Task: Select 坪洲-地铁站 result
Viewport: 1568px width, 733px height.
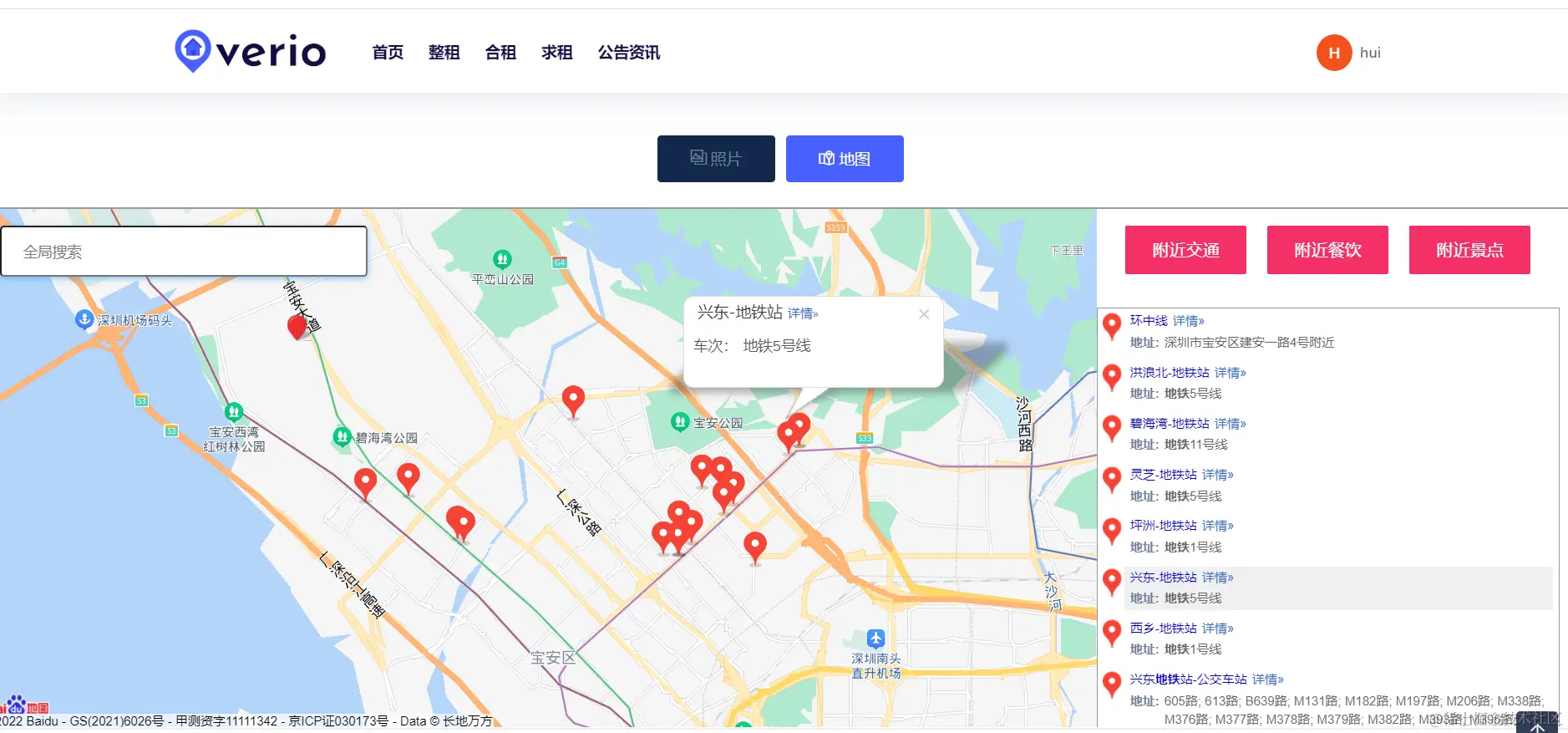Action: (x=1163, y=526)
